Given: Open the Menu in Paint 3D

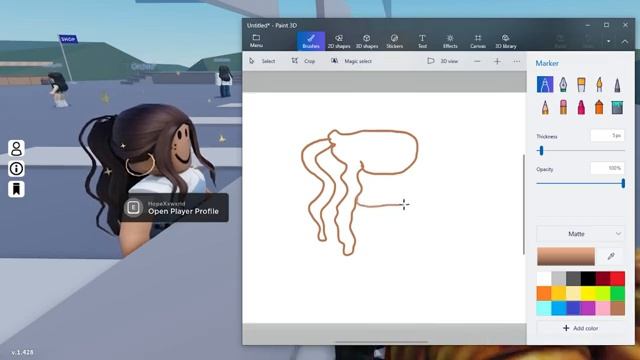Looking at the screenshot, I should click(x=256, y=41).
